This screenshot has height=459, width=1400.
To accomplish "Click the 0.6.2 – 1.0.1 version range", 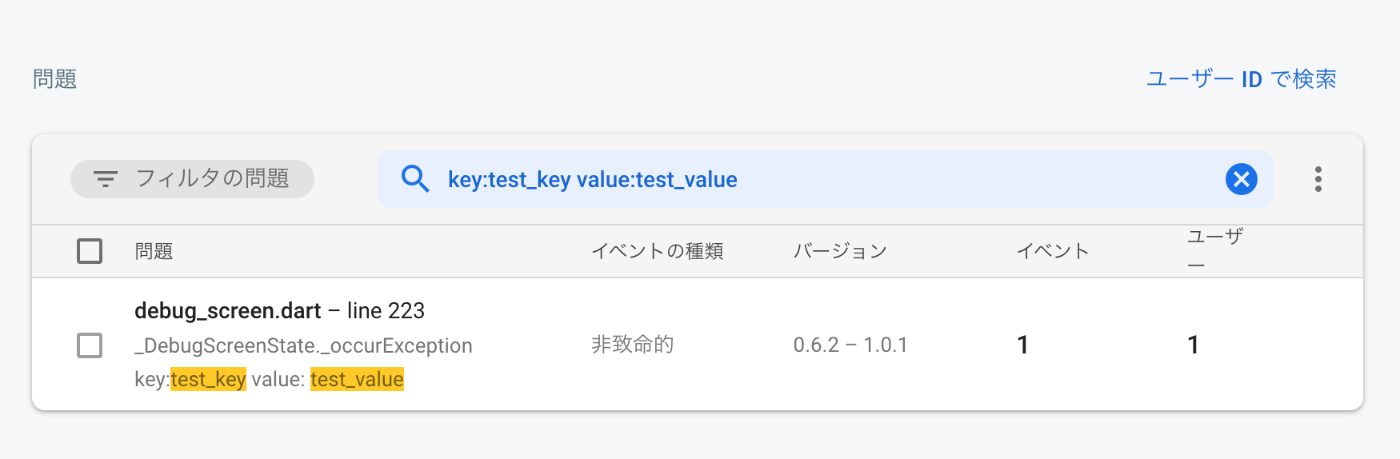I will click(x=850, y=345).
